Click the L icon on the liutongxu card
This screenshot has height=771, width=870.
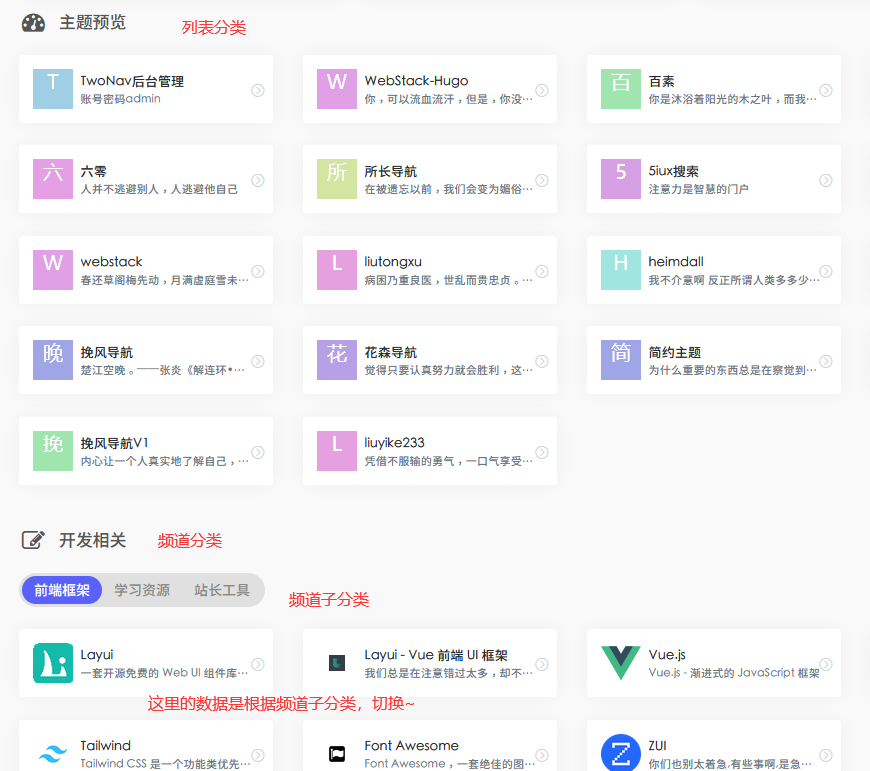pos(337,270)
